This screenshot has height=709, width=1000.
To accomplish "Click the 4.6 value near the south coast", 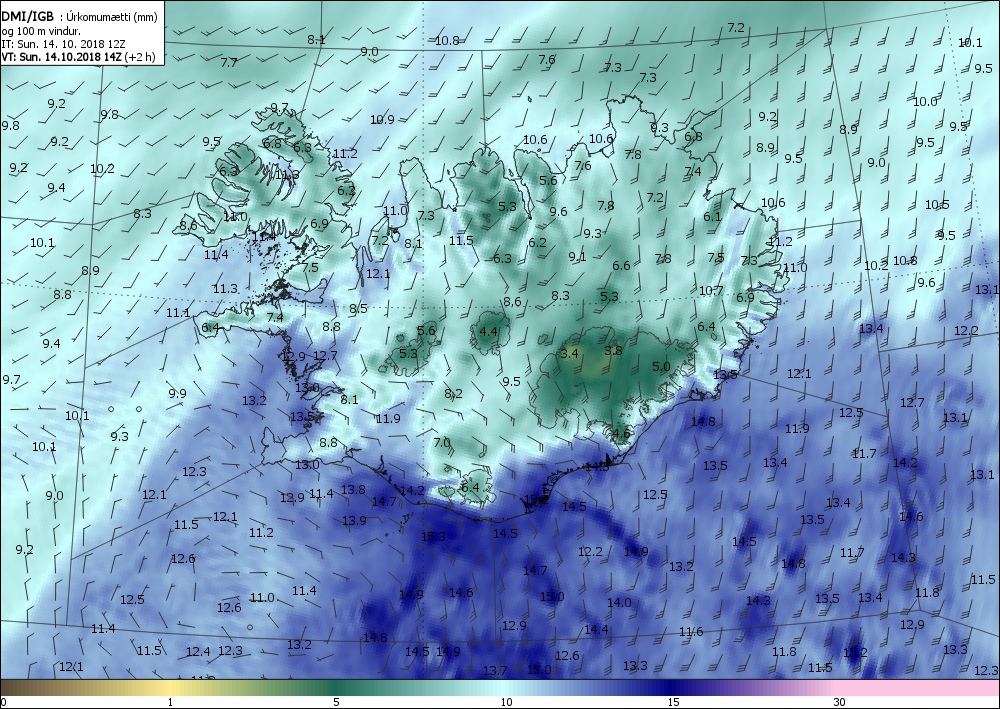I will coord(621,434).
